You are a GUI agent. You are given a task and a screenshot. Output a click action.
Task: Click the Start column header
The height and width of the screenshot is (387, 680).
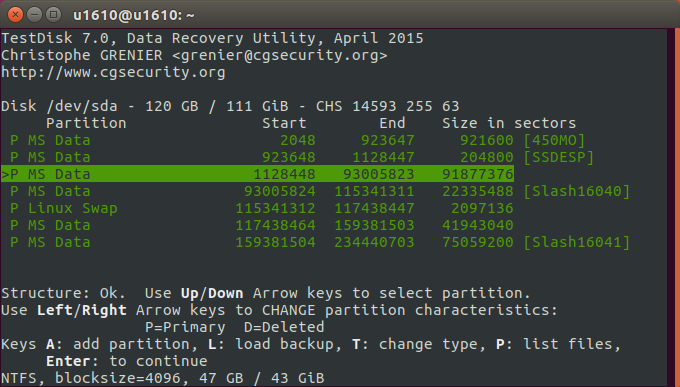pos(284,123)
